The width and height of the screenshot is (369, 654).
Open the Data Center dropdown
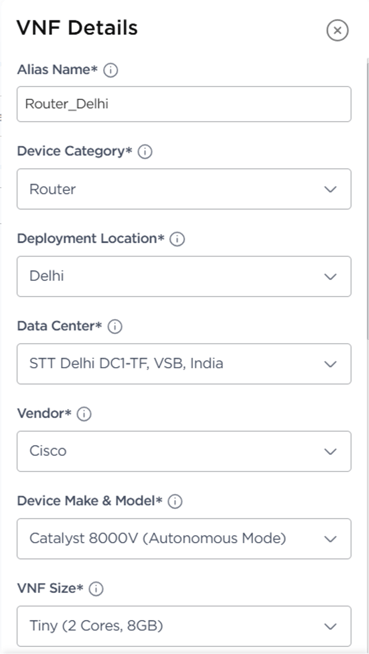click(x=184, y=364)
